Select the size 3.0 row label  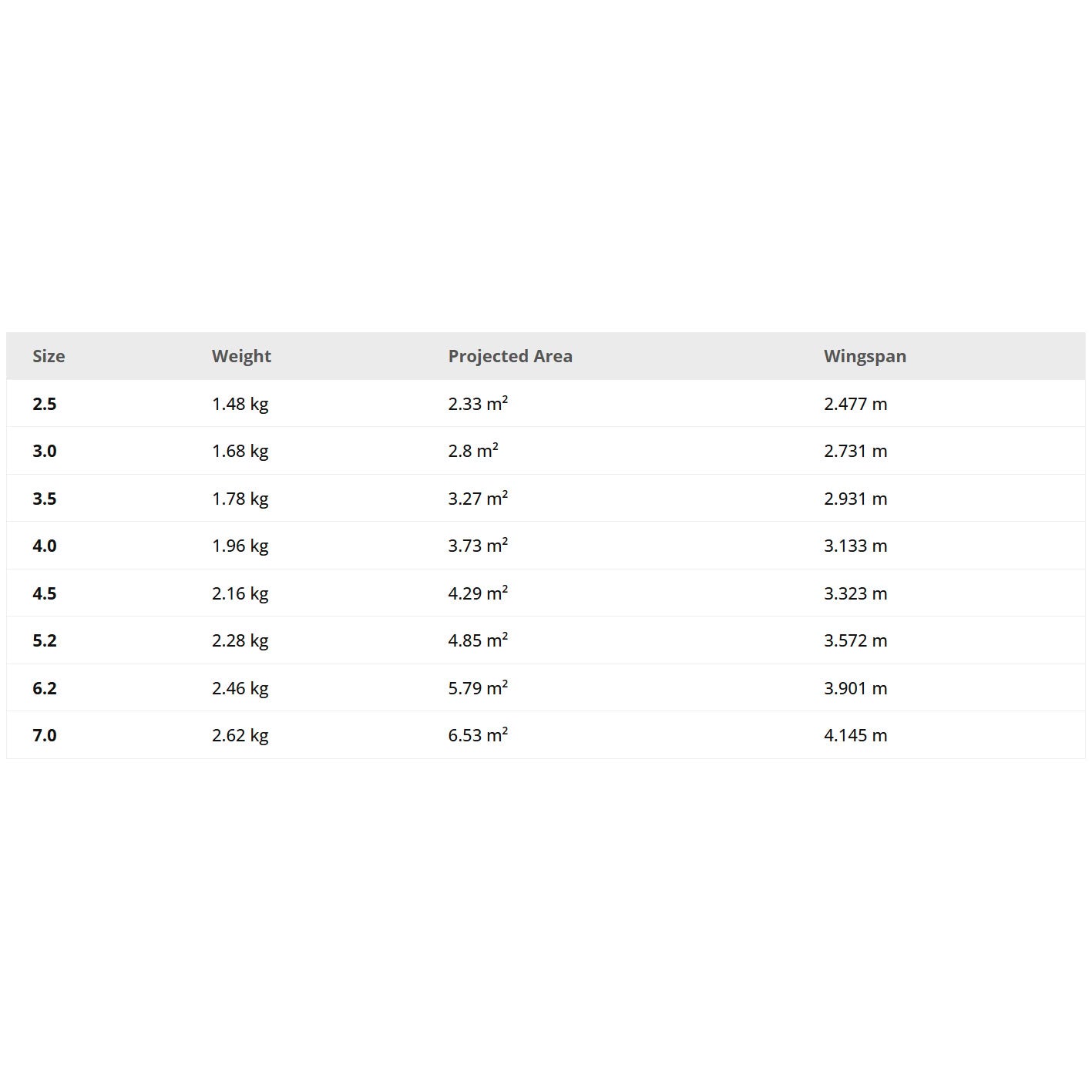(45, 451)
